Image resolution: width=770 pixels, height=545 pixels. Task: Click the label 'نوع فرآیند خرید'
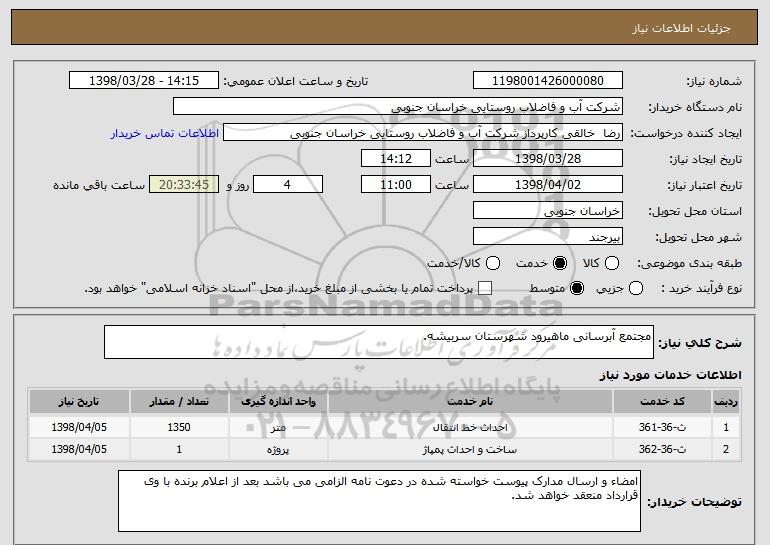pos(702,288)
